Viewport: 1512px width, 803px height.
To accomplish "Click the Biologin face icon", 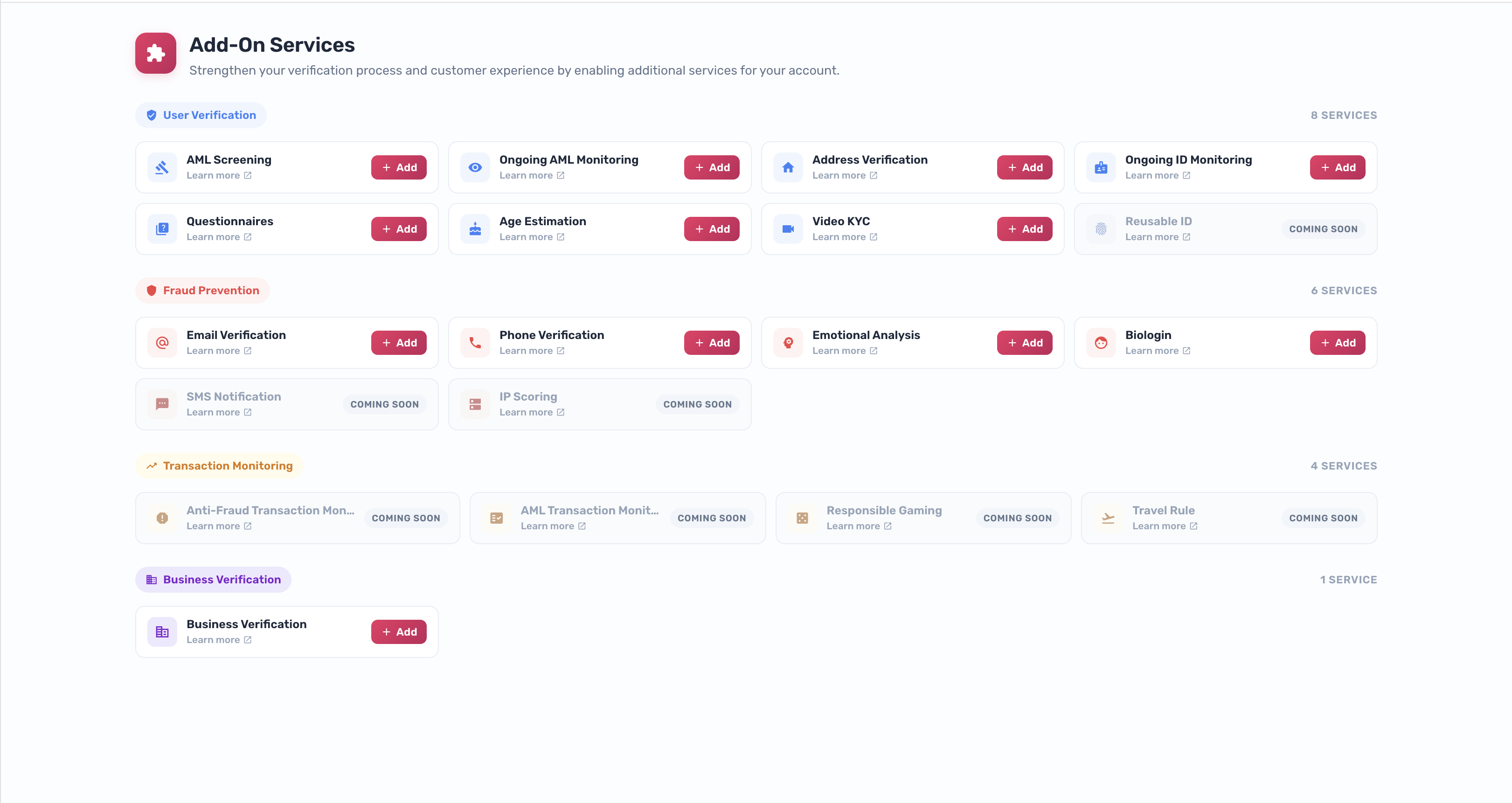I will tap(1101, 343).
